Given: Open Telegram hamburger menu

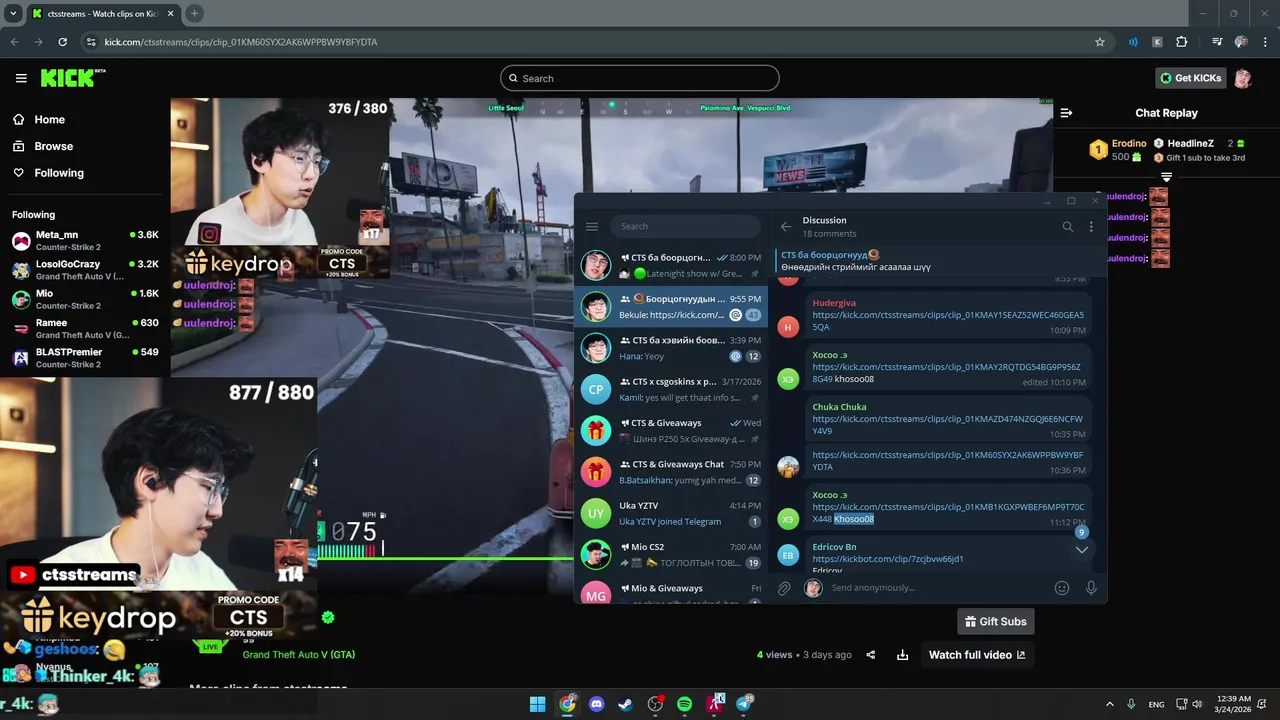Looking at the screenshot, I should coord(592,227).
